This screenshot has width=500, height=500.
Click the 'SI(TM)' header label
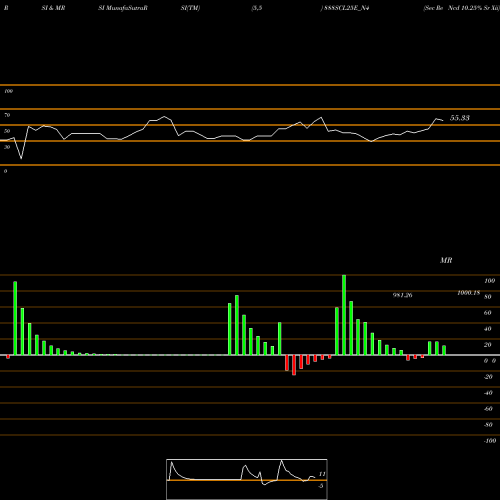point(190,8)
